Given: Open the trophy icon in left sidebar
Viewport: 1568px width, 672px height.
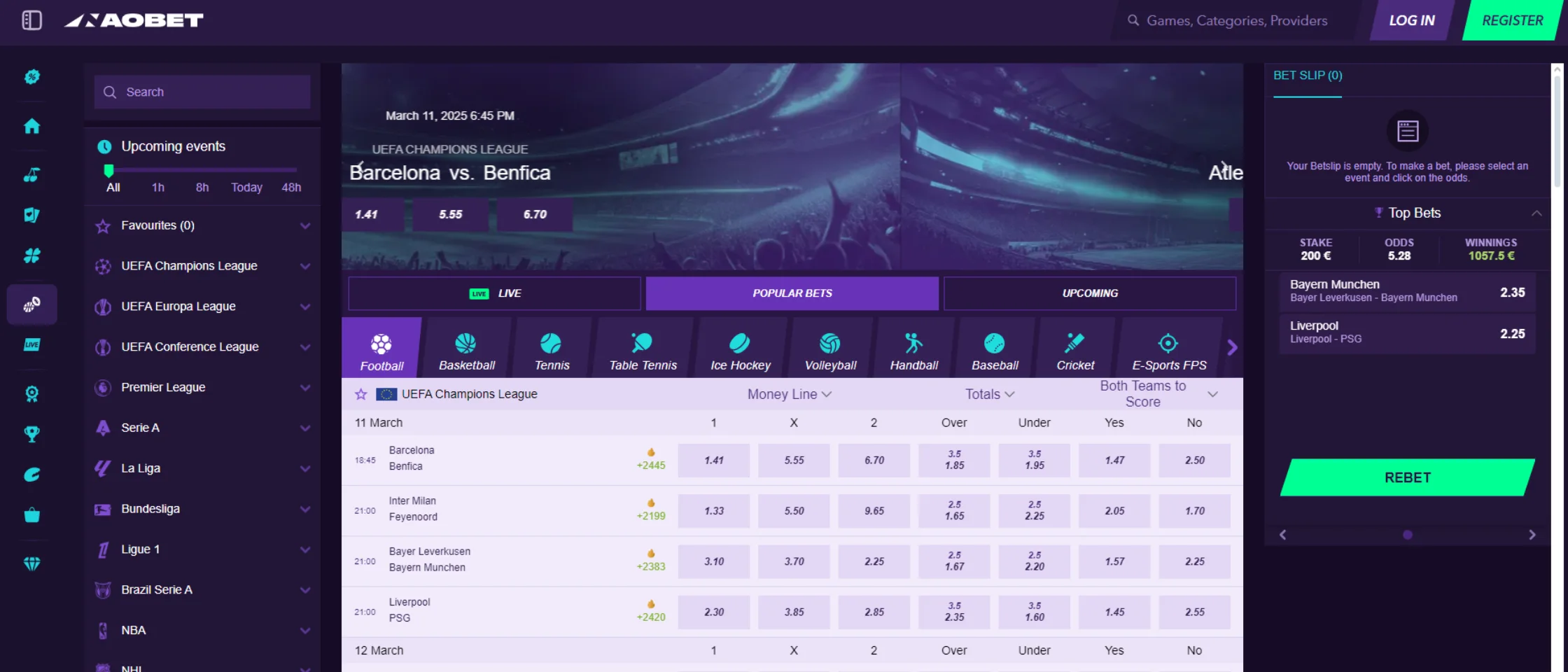Looking at the screenshot, I should (x=31, y=434).
